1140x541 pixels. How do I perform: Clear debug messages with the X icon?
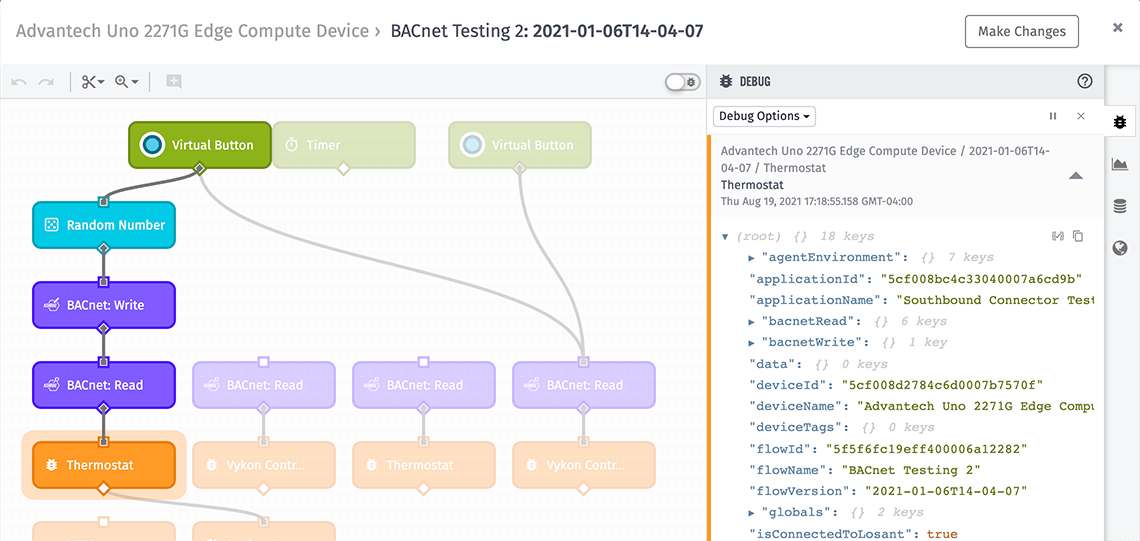click(1080, 116)
